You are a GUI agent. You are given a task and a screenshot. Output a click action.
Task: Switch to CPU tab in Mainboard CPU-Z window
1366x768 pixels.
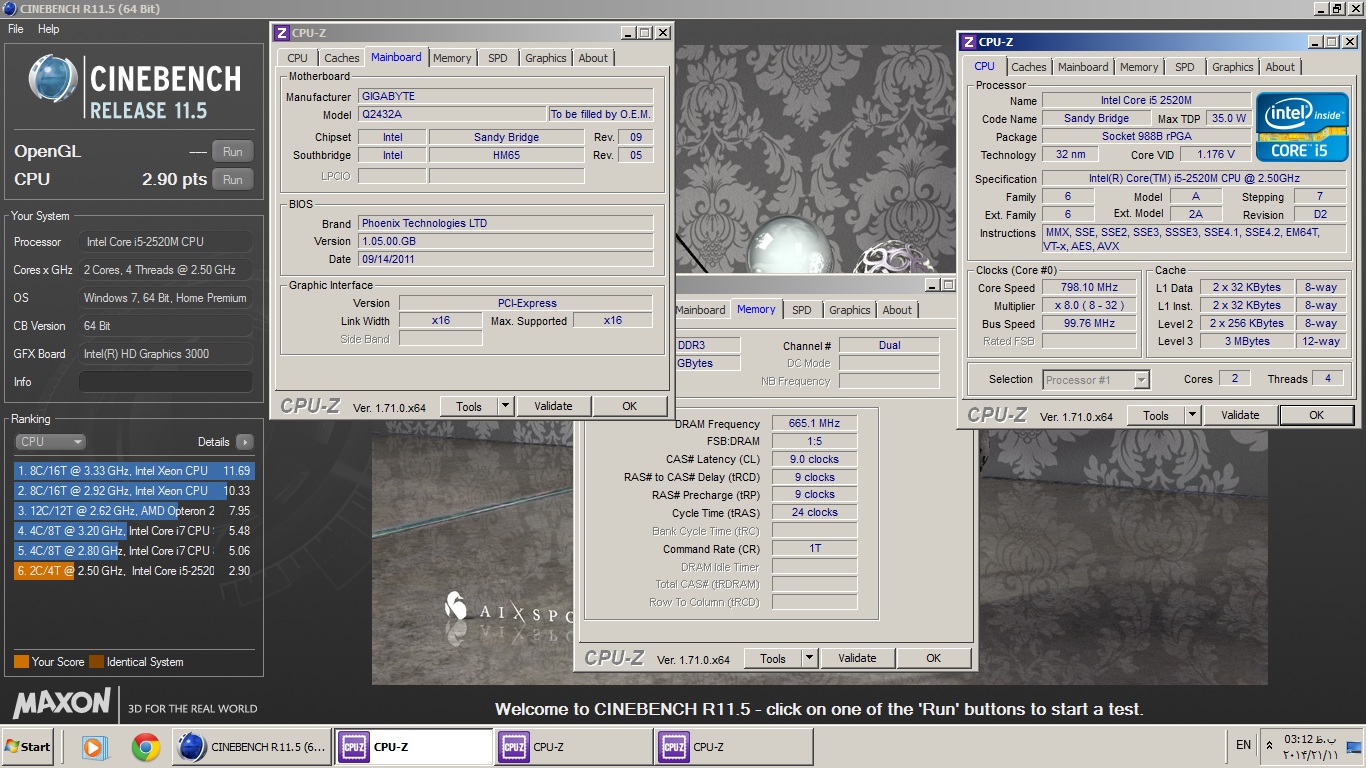(298, 58)
